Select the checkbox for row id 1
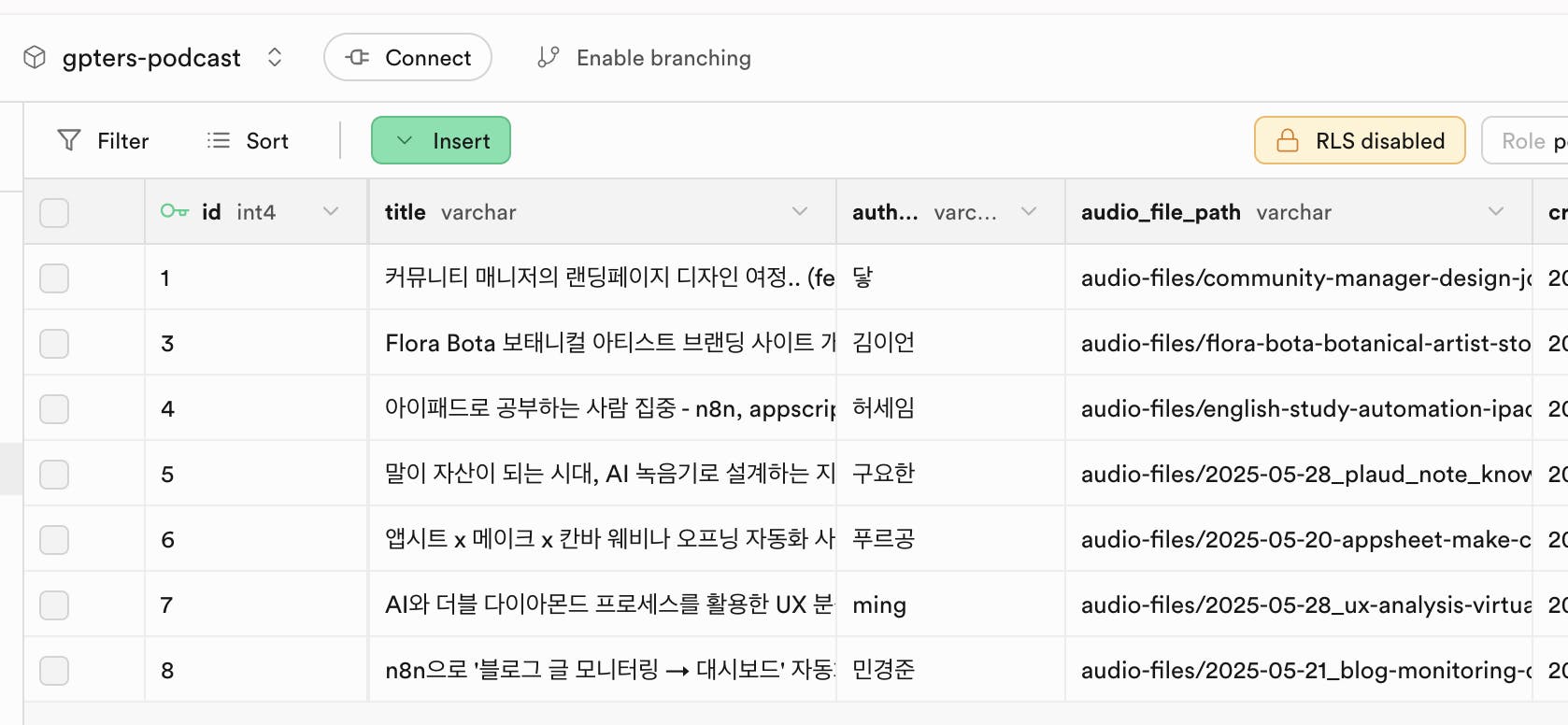The height and width of the screenshot is (725, 1568). pos(54,278)
